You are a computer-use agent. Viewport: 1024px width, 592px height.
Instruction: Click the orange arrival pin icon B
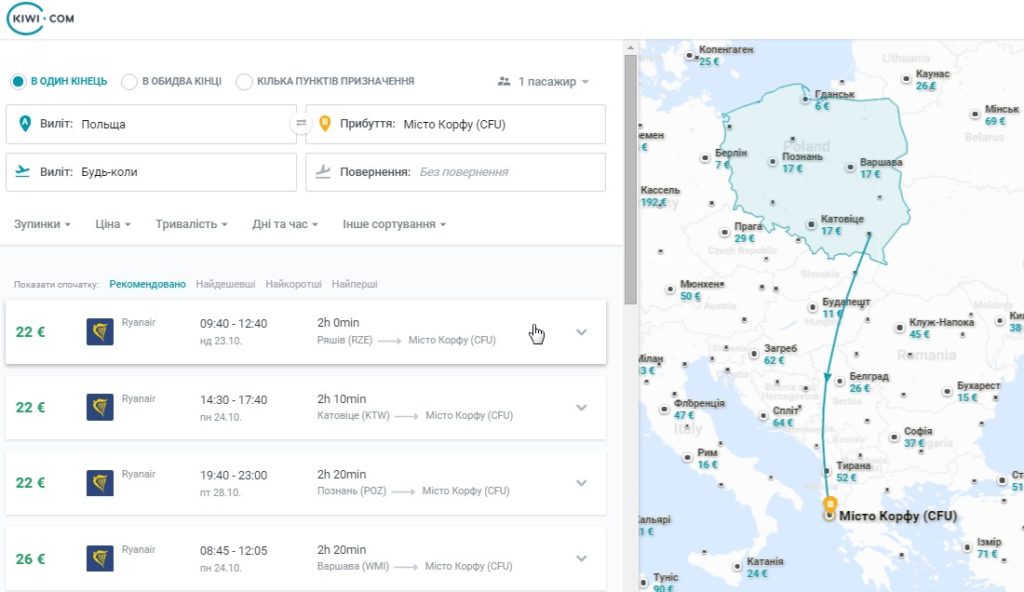[325, 123]
